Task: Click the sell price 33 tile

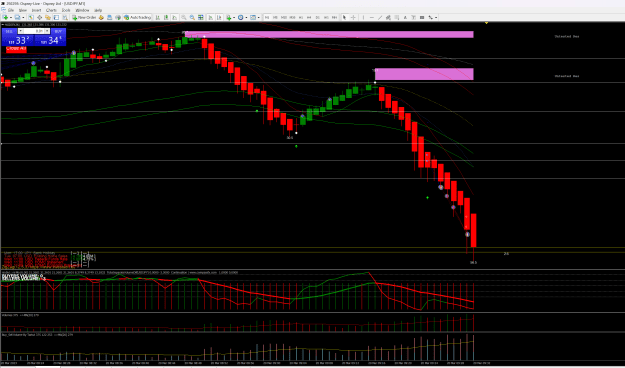Action: [x=18, y=40]
